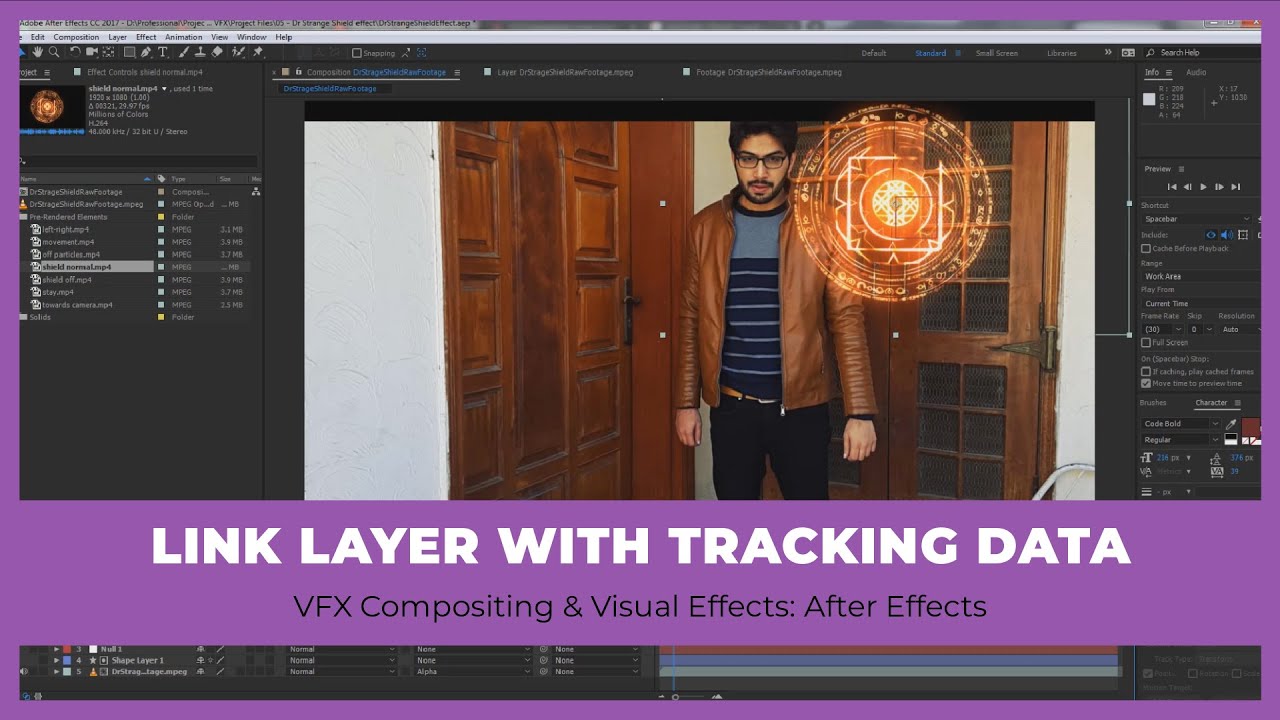Select the Zoom magnifier tool
Image resolution: width=1280 pixels, height=720 pixels.
coord(54,52)
